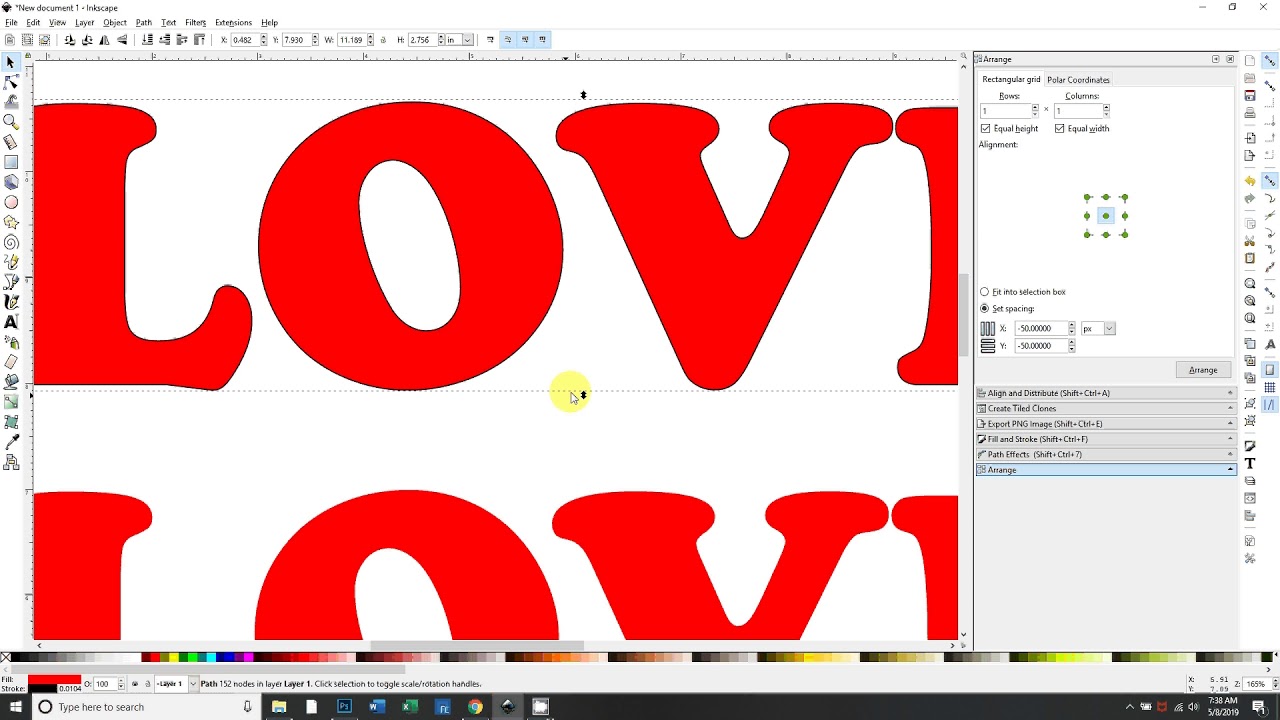This screenshot has height=720, width=1280.
Task: Expand Fill and Stroke panel
Action: 1106,439
